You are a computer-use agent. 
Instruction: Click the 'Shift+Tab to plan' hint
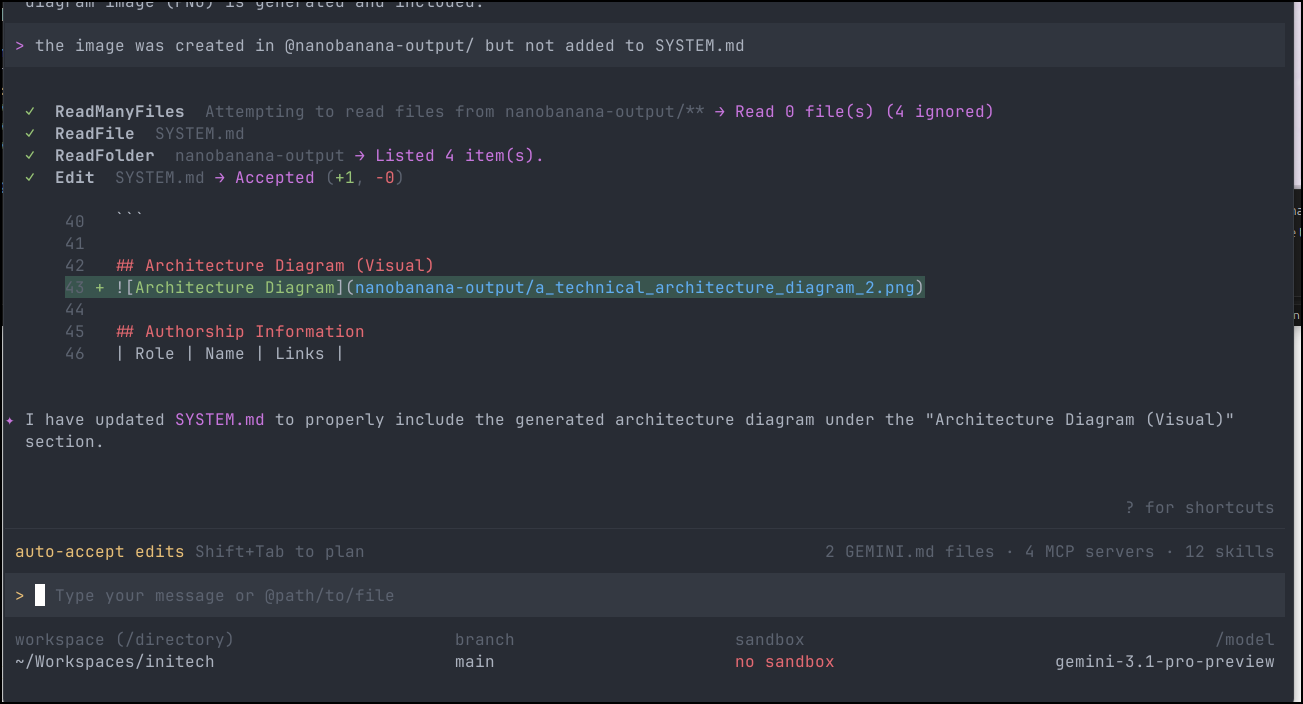click(279, 552)
